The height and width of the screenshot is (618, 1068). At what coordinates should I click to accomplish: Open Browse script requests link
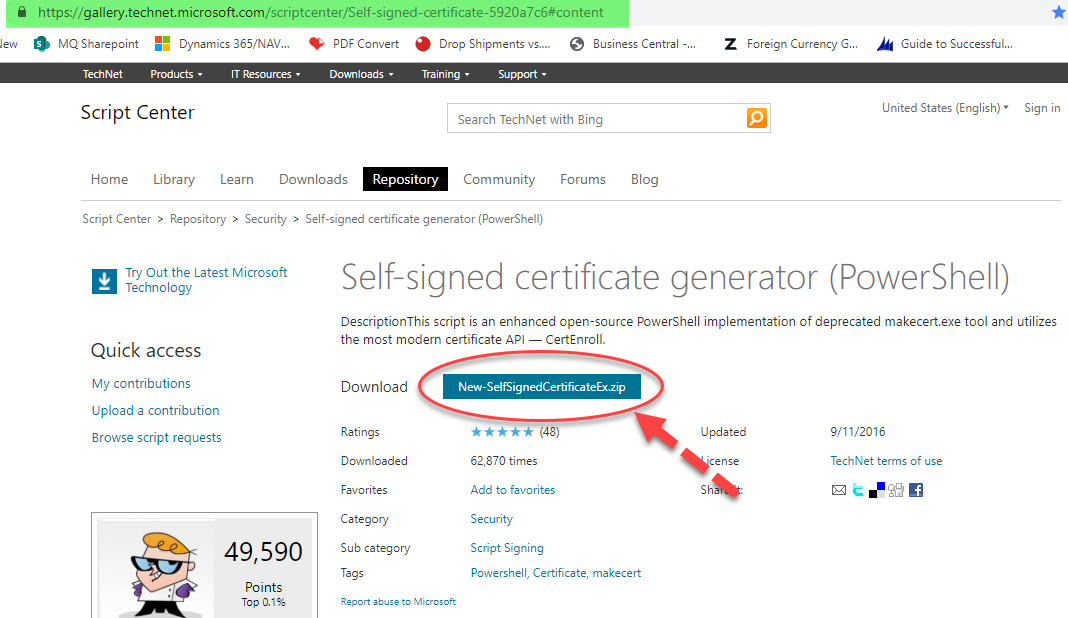(157, 437)
